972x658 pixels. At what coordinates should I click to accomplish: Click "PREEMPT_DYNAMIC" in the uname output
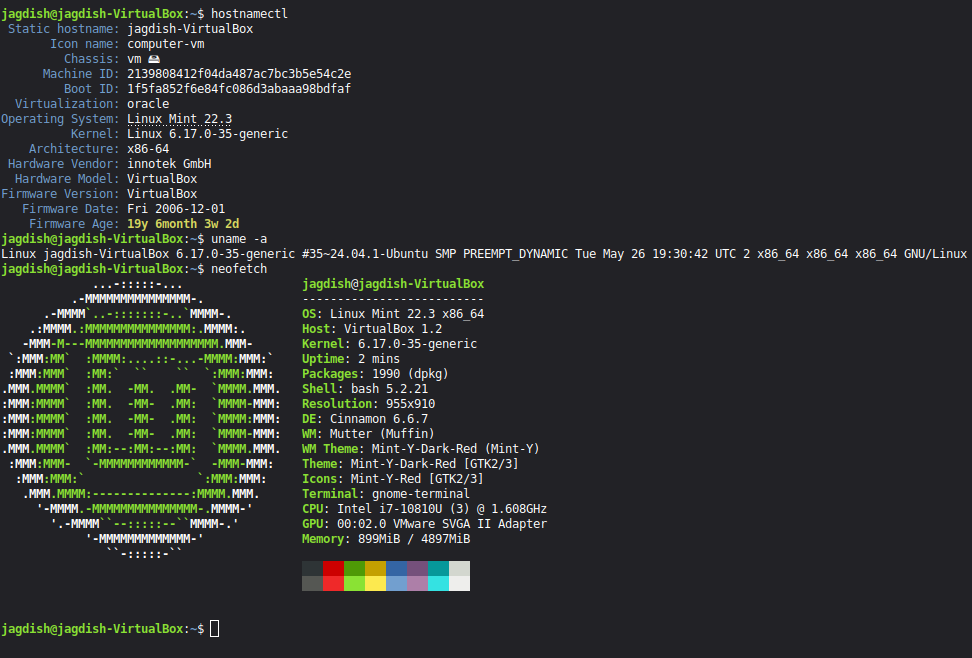515,254
